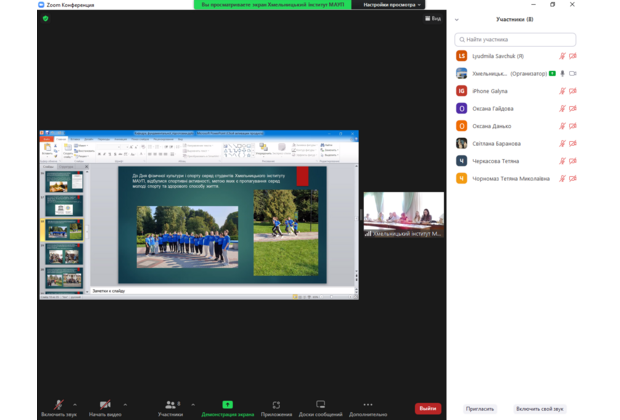Screen dimensions: 620x420
Task: Unmute microphone with Включить звук icon
Action: 59,405
